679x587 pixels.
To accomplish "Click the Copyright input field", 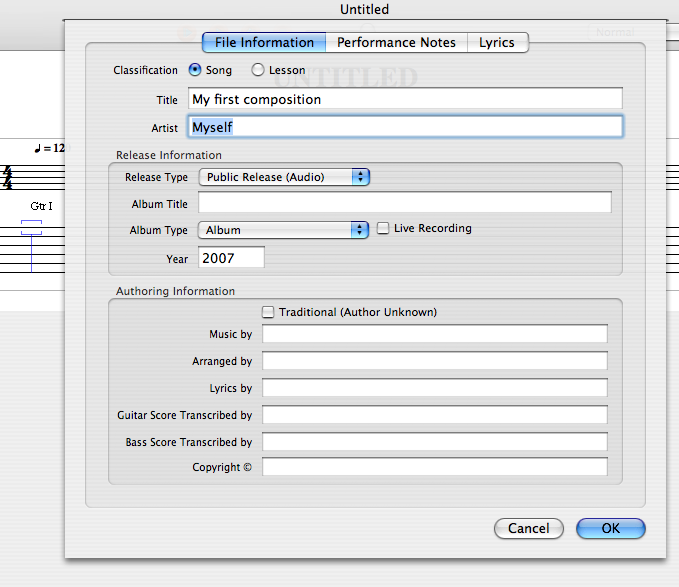I will (434, 467).
